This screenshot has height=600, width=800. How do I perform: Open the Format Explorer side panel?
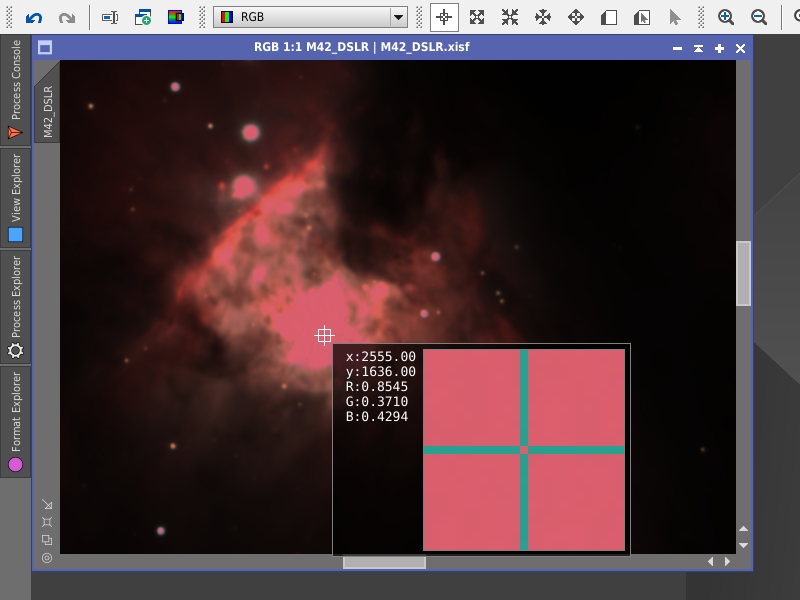click(15, 421)
